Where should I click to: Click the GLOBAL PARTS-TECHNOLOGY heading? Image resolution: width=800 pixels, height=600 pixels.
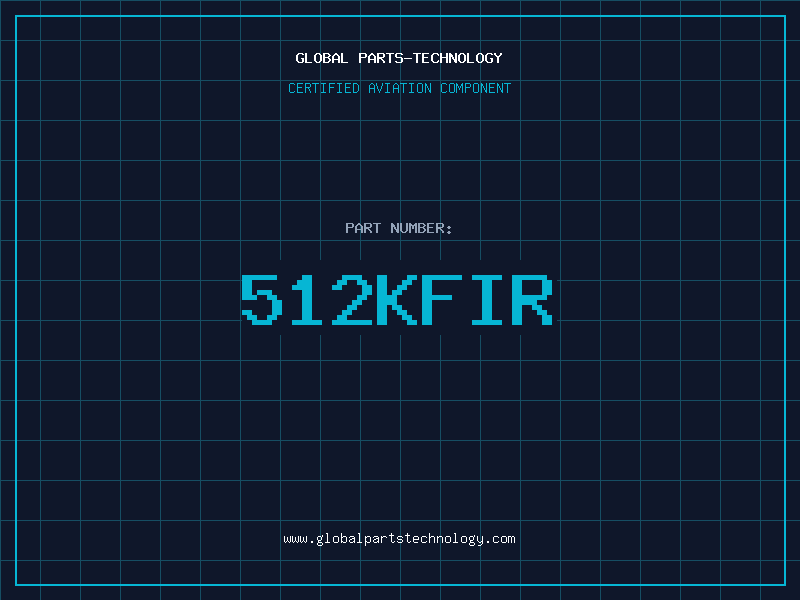point(399,58)
